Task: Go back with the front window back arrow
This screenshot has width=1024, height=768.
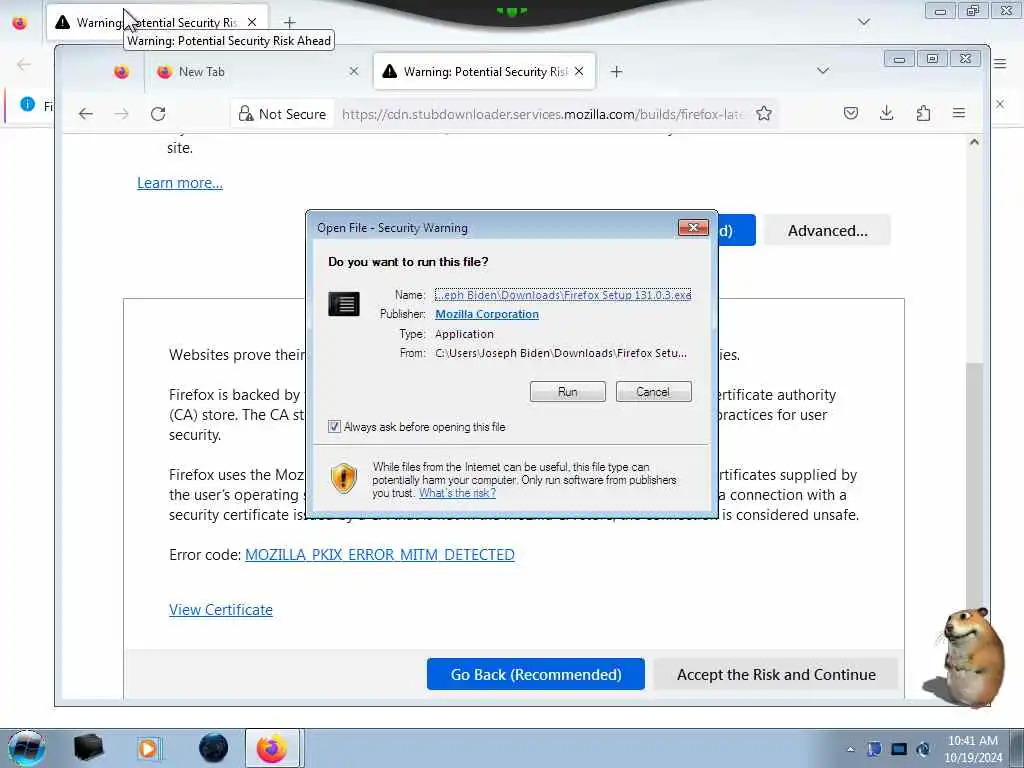Action: tap(86, 114)
